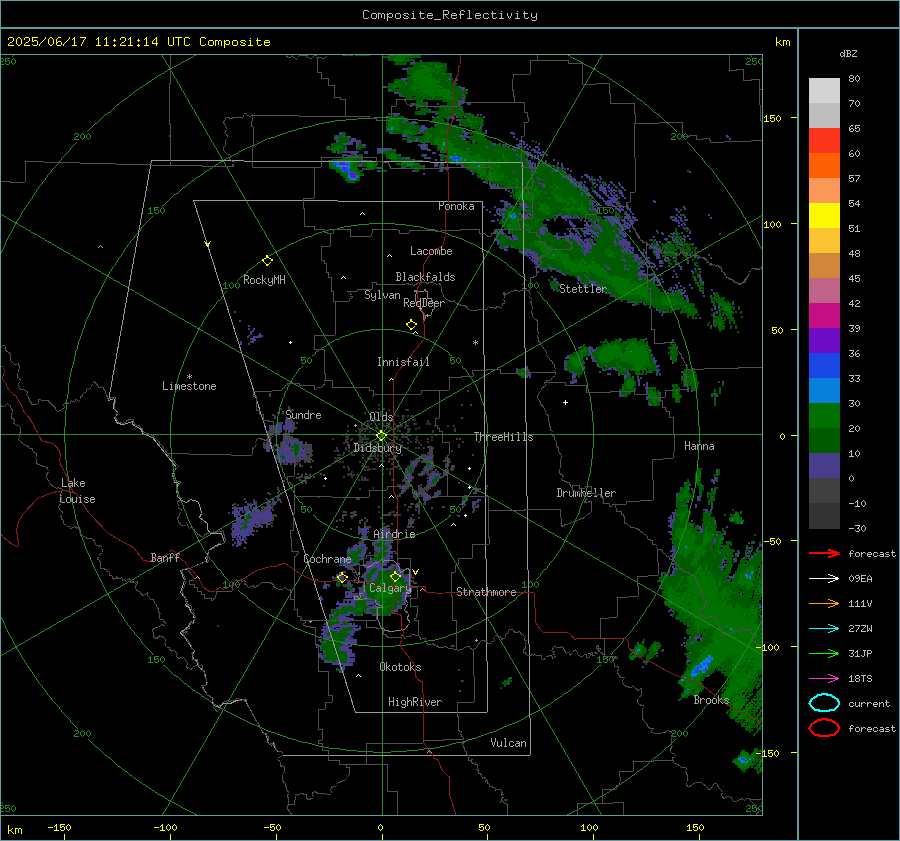Screen dimensions: 900x841
Task: Click the magenta 18TS arrow icon
Action: pos(824,679)
